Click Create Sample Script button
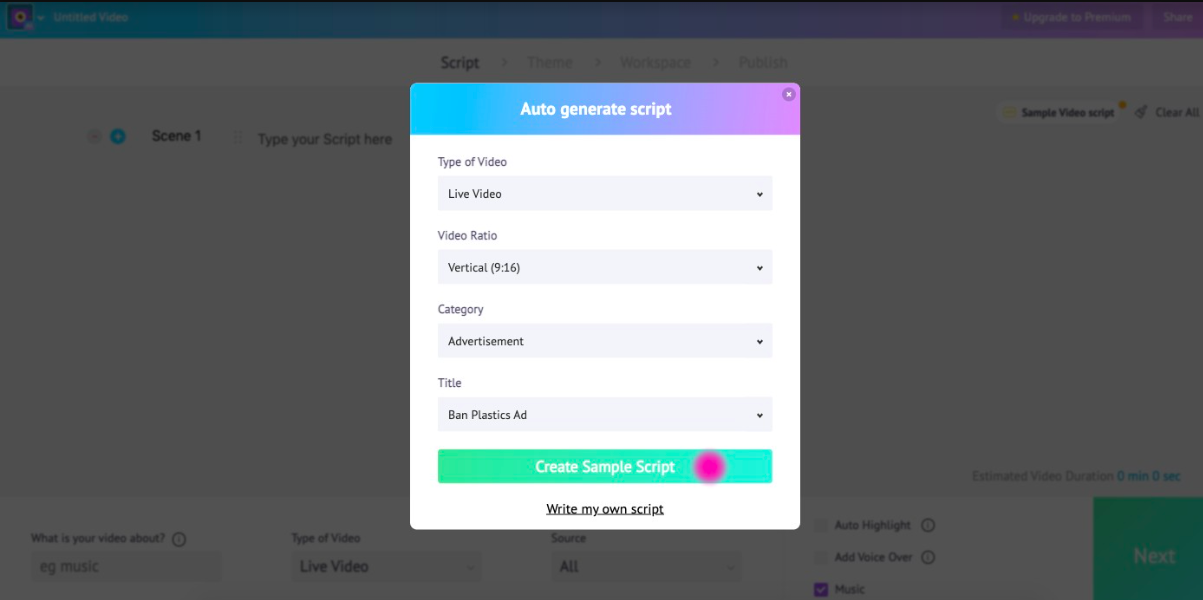Viewport: 1203px width, 600px height. (x=605, y=467)
